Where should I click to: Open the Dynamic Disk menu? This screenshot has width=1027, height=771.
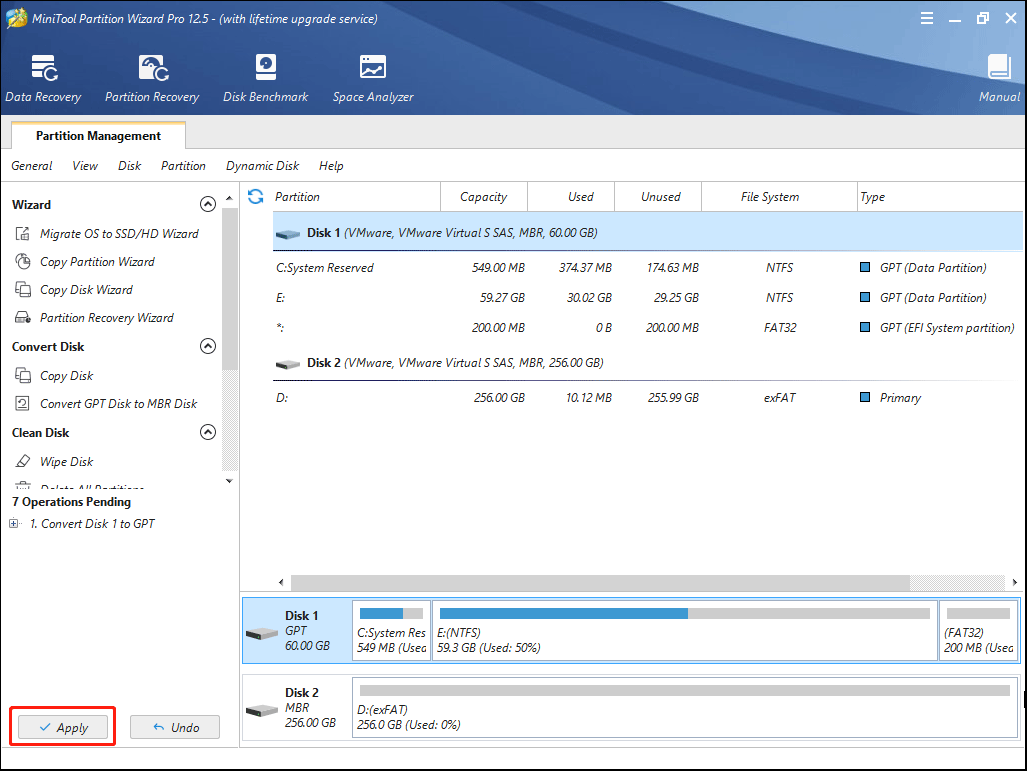[262, 166]
